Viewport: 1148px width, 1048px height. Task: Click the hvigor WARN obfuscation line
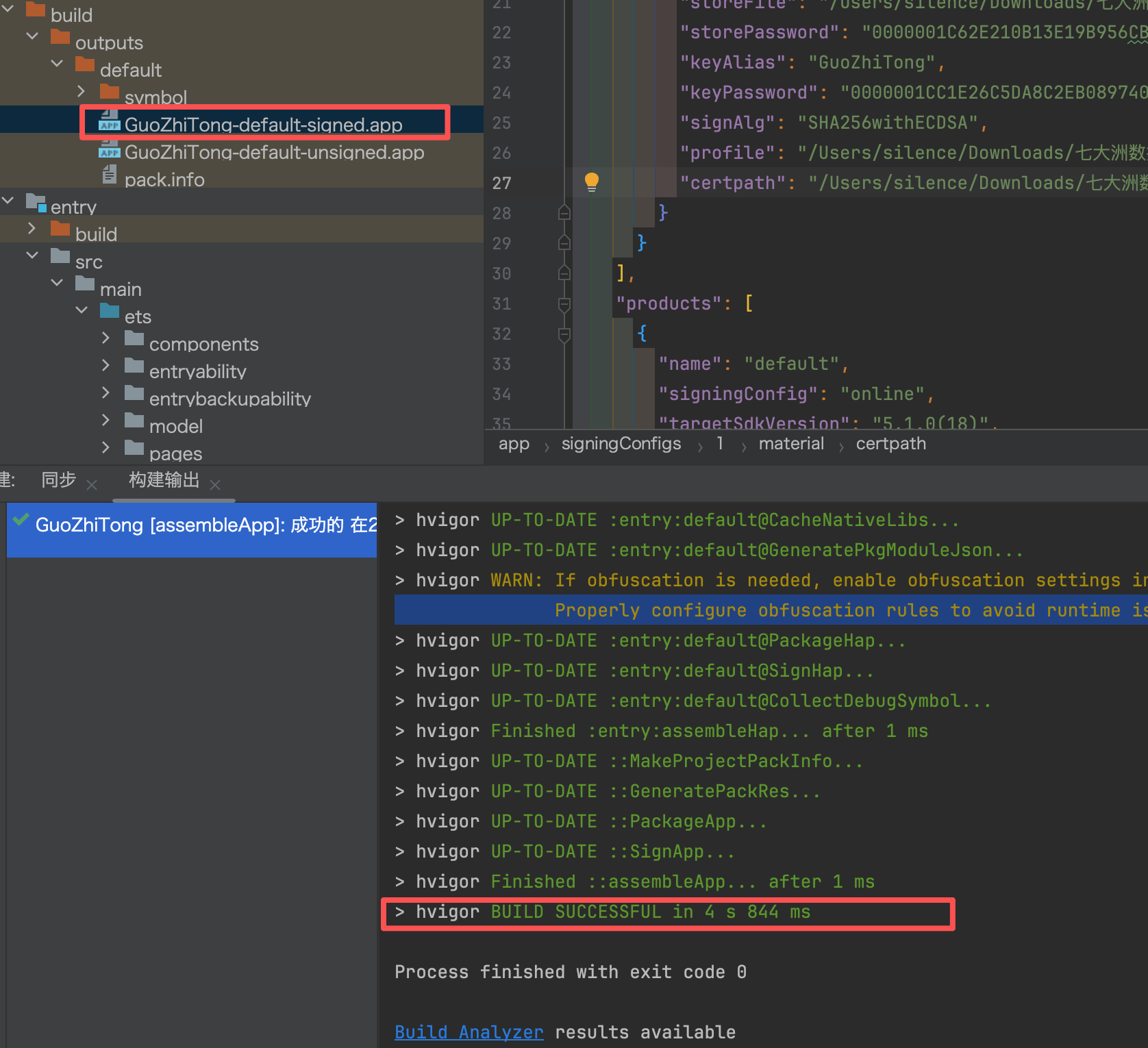(x=771, y=580)
